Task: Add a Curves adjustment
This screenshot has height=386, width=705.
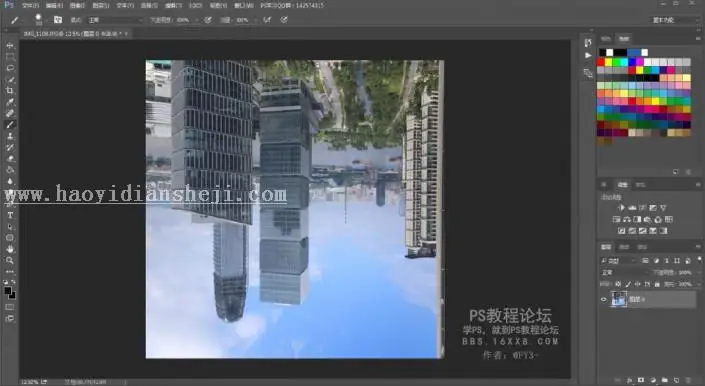Action: pyautogui.click(x=643, y=208)
